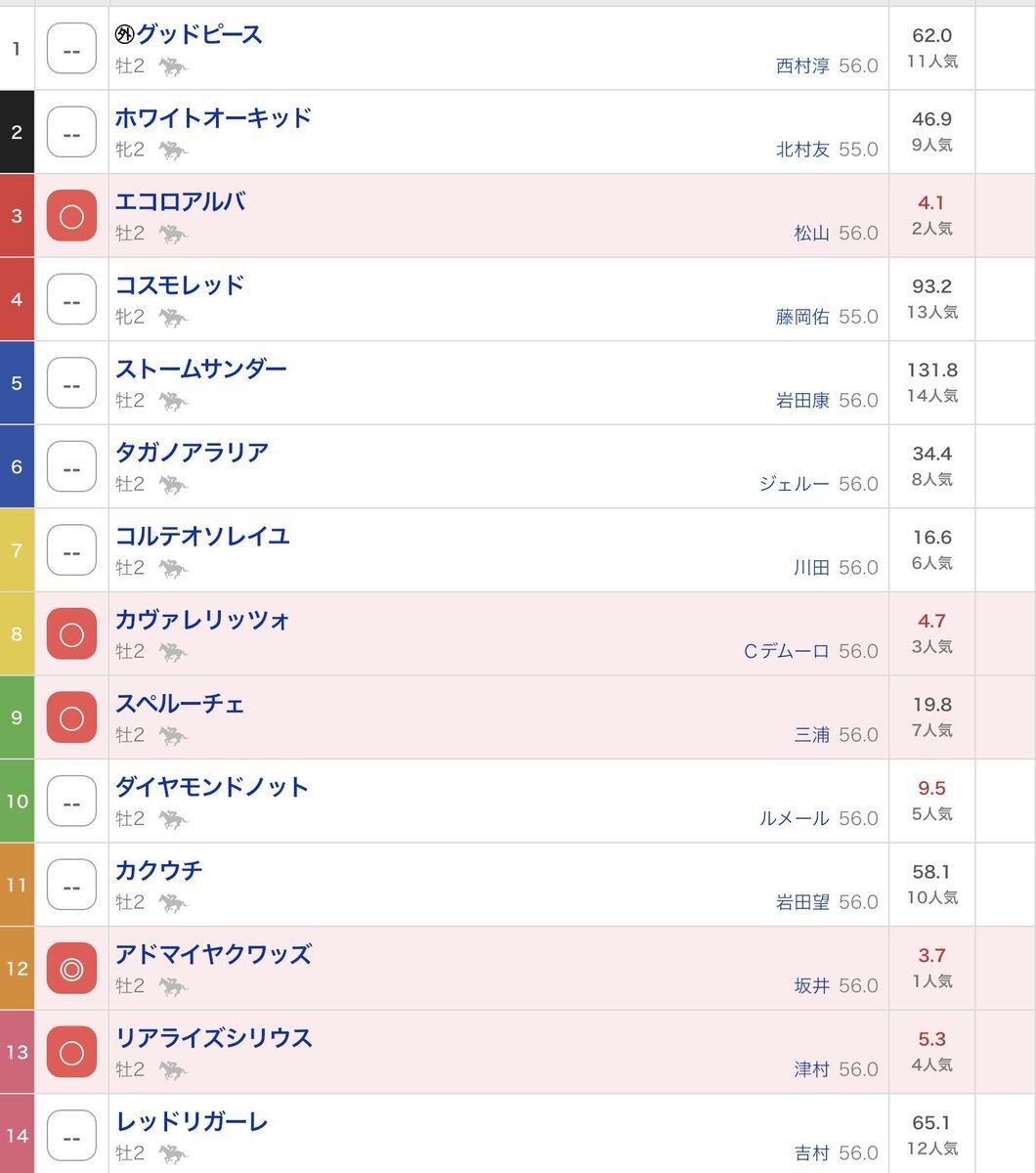Open mark selector for タガノアラリア
The image size is (1036, 1173).
pos(71,467)
